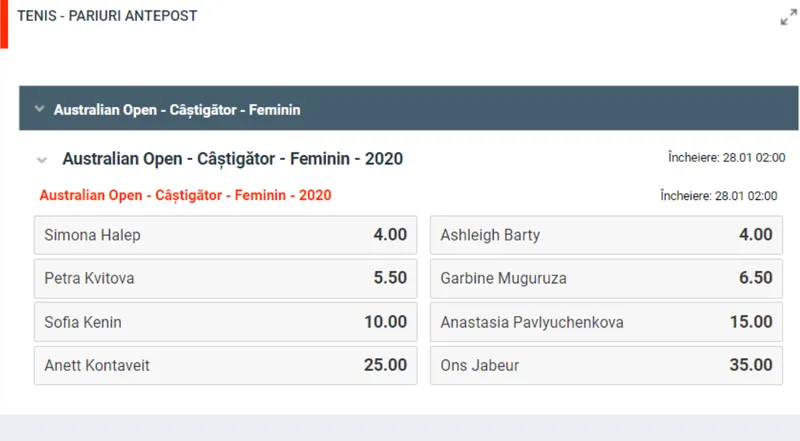Select Ashleigh Barty odds 4.00
The width and height of the screenshot is (800, 441).
(x=606, y=235)
